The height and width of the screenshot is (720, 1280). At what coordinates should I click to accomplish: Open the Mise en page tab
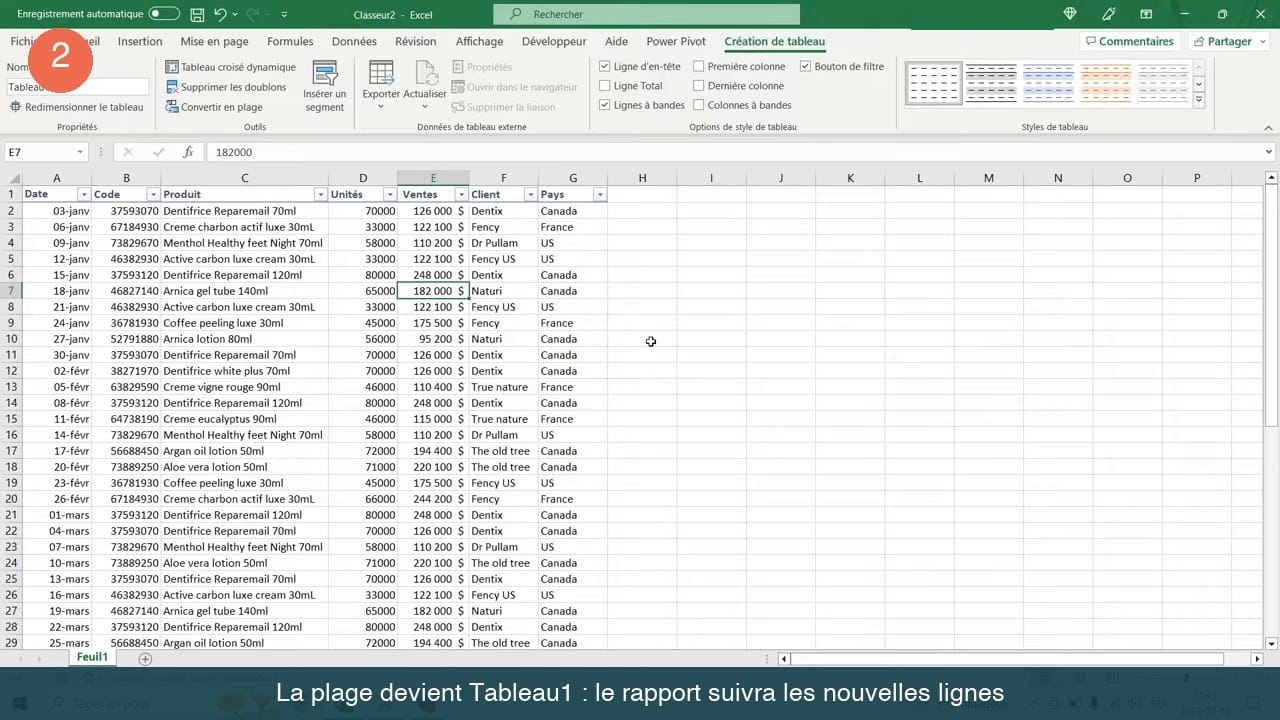pos(214,42)
